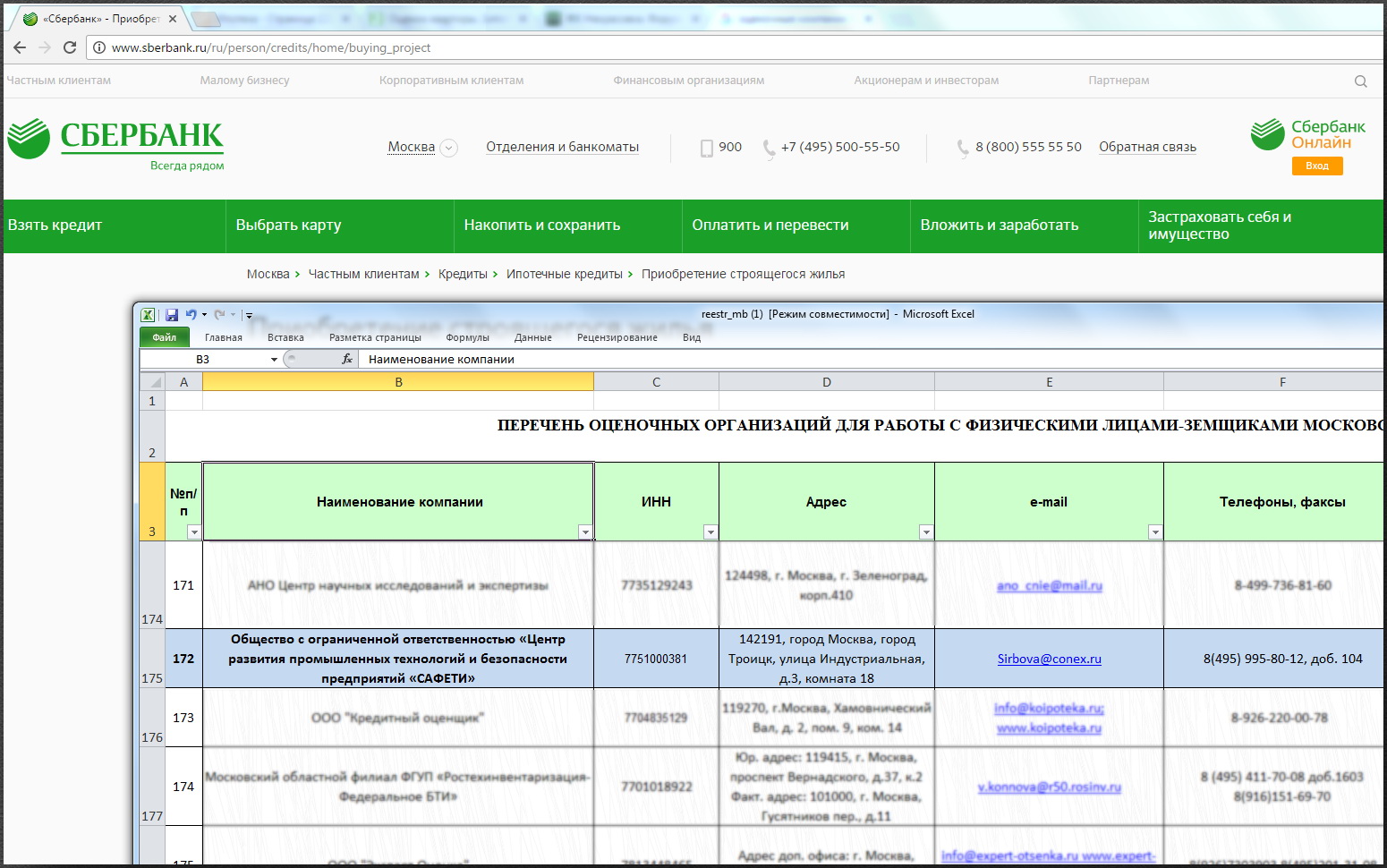Open filter dropdown for e-mail column
This screenshot has height=868, width=1387.
click(1155, 532)
